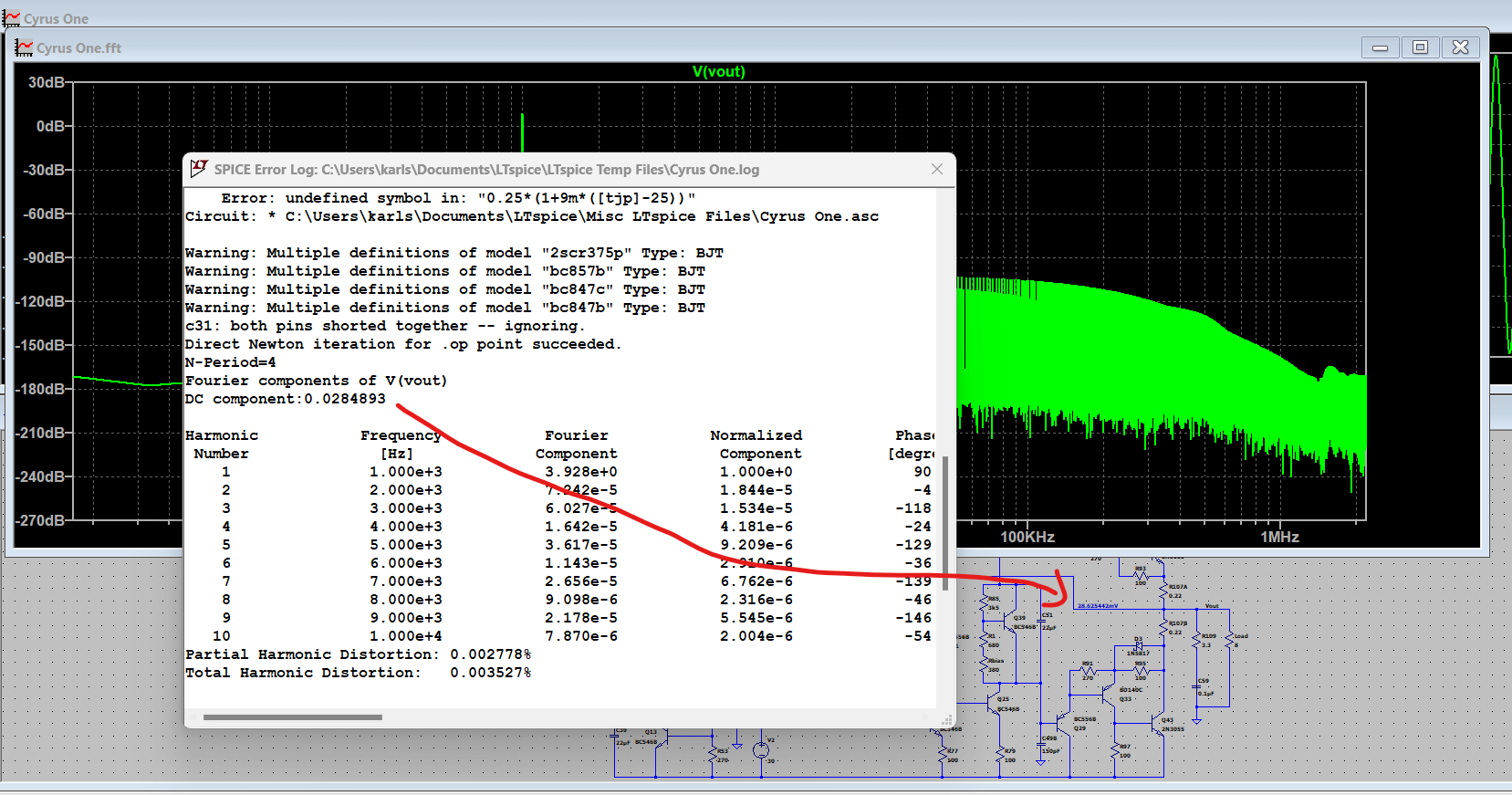Click the 3.928e+0 Fourier component value
The image size is (1512, 795).
580,472
